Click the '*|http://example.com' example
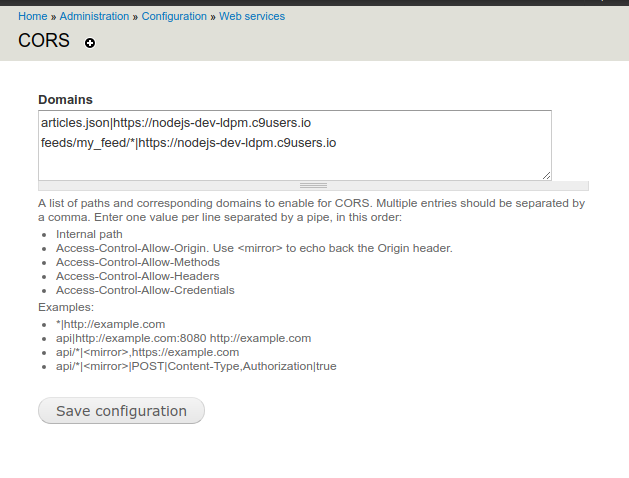This screenshot has width=629, height=478. [x=110, y=324]
